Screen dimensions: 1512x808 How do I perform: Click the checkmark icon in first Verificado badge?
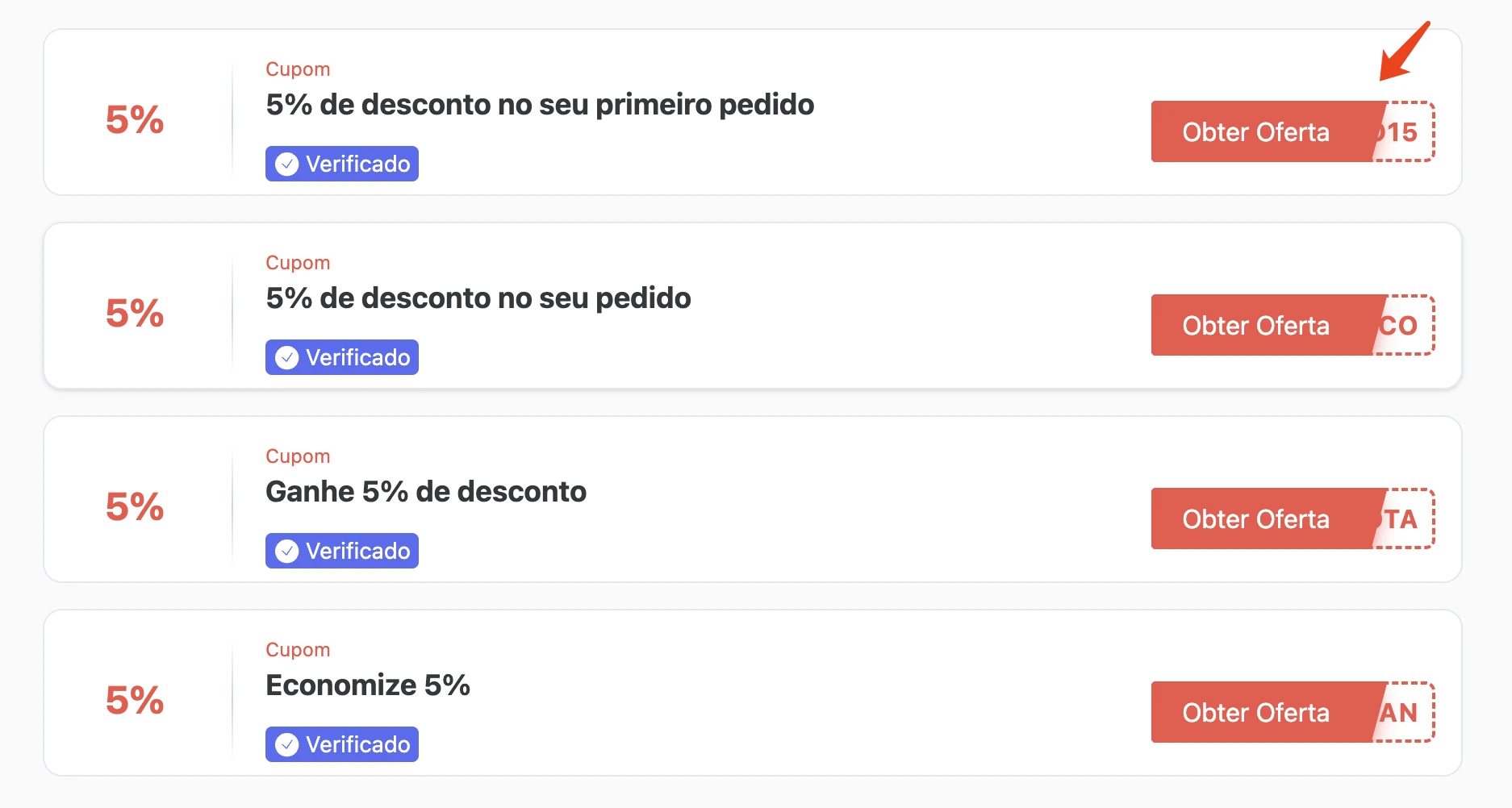pos(286,165)
